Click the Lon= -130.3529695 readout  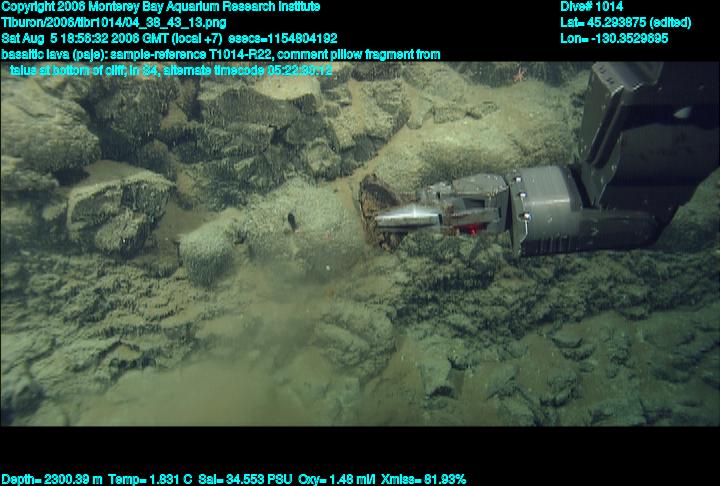[614, 38]
